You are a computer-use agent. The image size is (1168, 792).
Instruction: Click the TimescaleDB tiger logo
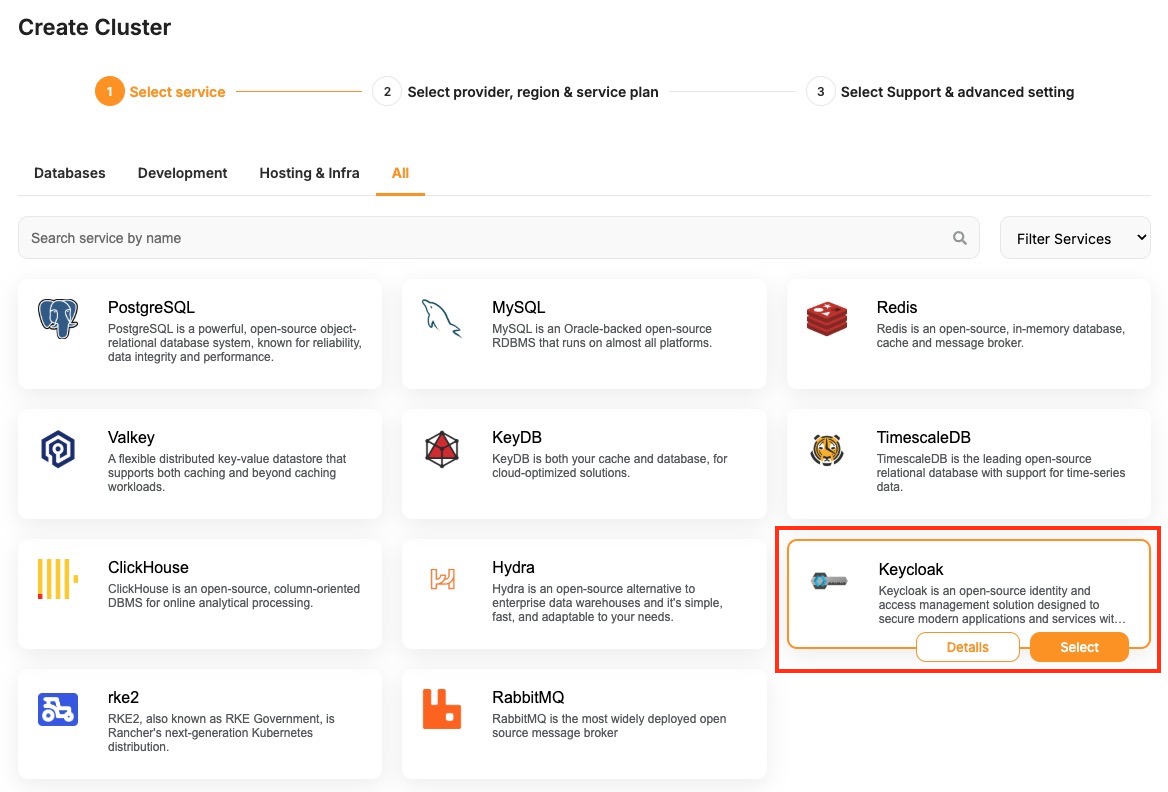[x=826, y=449]
